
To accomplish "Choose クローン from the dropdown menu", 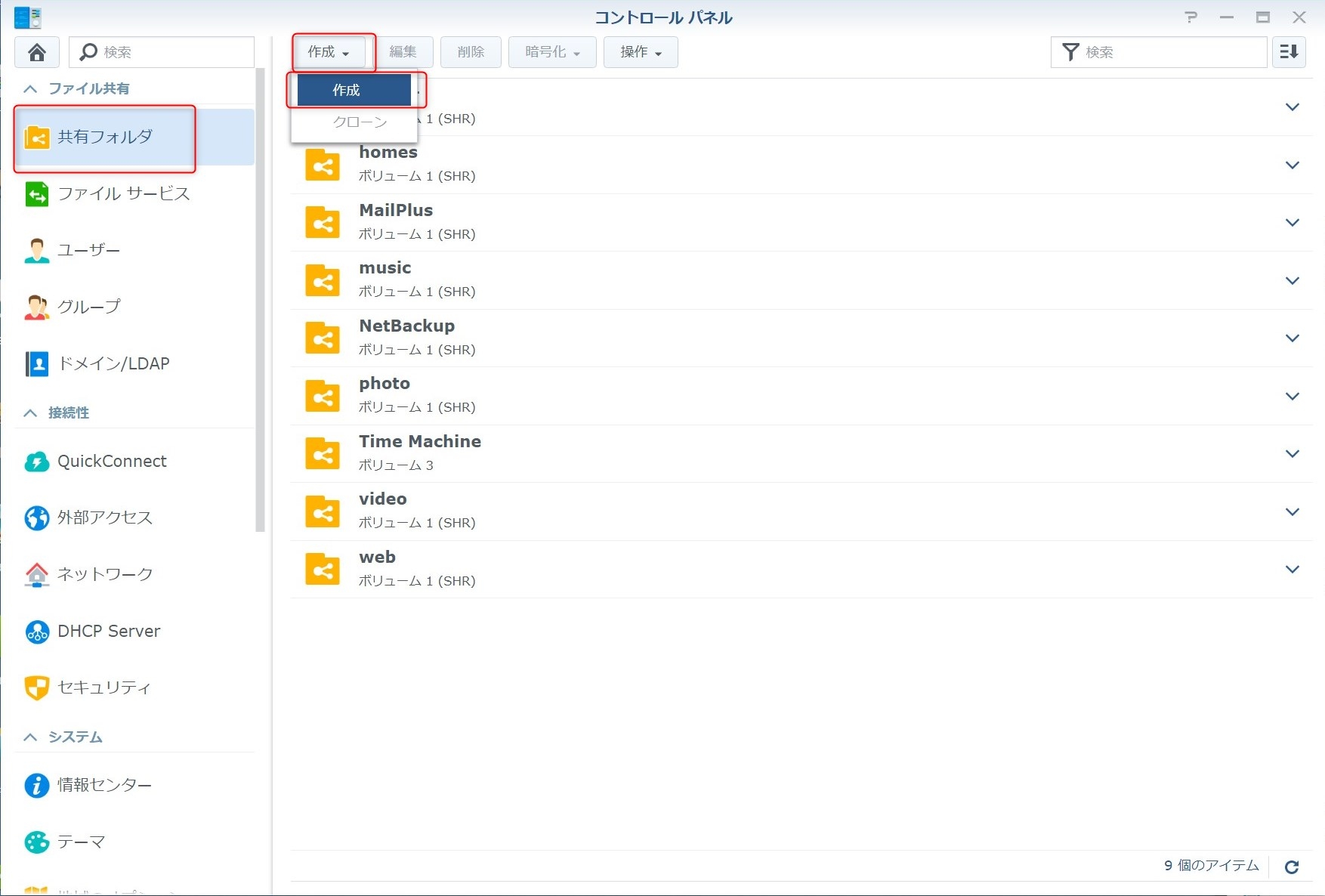I will coord(360,122).
